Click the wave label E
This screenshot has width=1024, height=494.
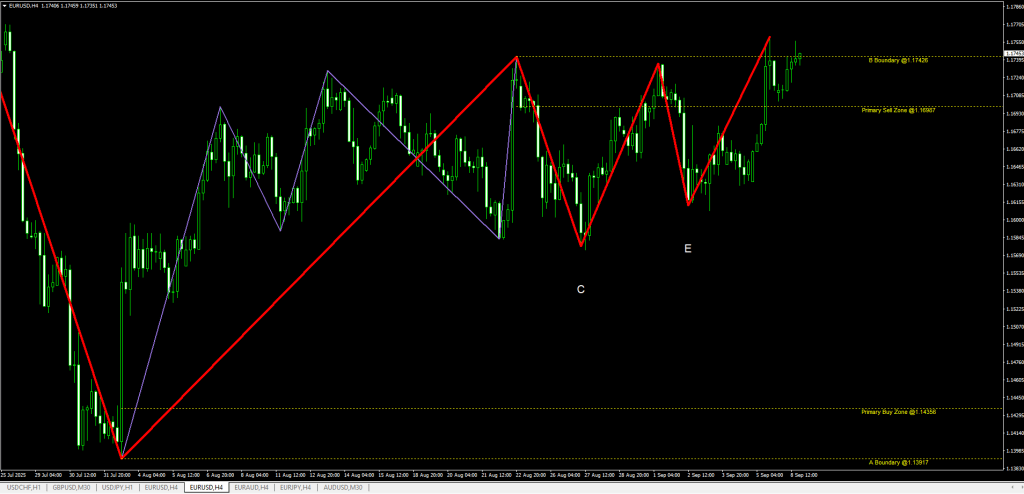(687, 248)
